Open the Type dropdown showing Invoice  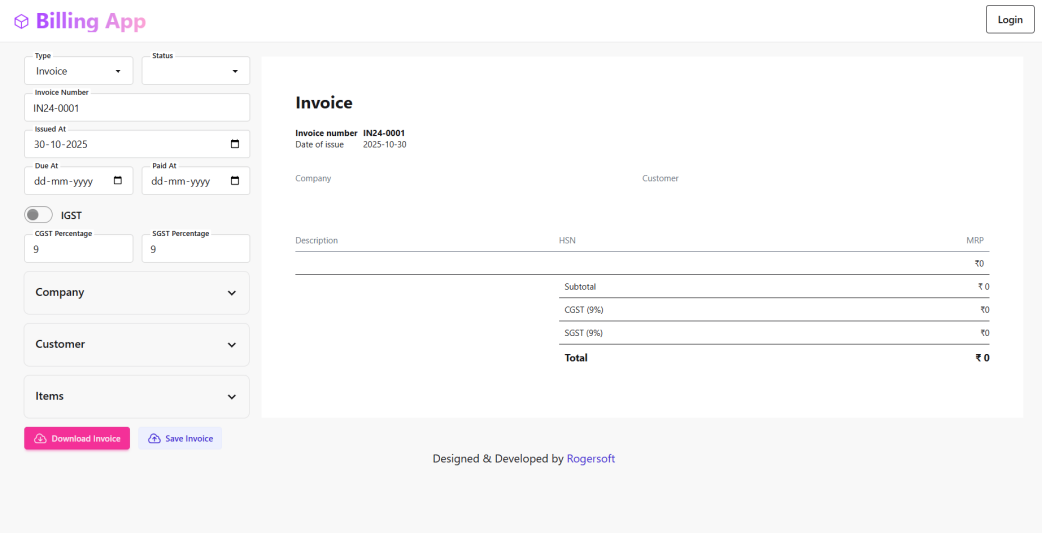coord(78,71)
